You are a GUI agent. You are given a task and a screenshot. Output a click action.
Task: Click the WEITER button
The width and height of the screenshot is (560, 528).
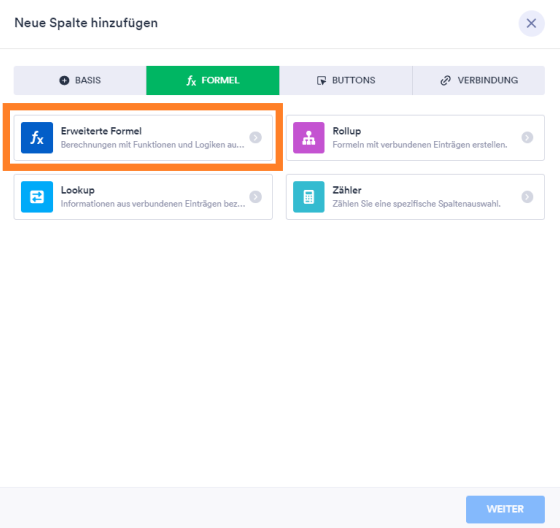click(505, 509)
